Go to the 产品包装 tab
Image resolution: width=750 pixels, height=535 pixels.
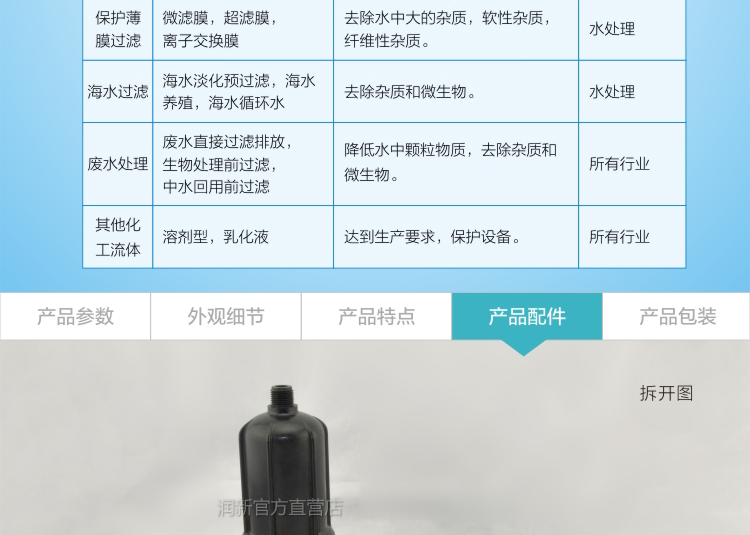point(677,317)
